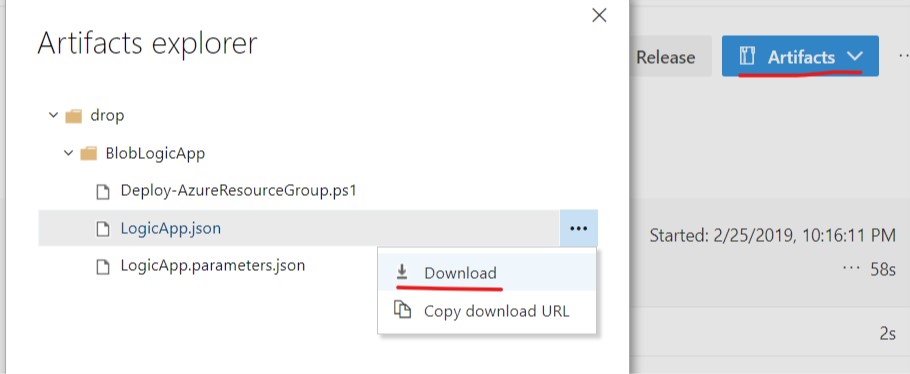Click the LogicApp.parameters.json file icon

pos(103,267)
